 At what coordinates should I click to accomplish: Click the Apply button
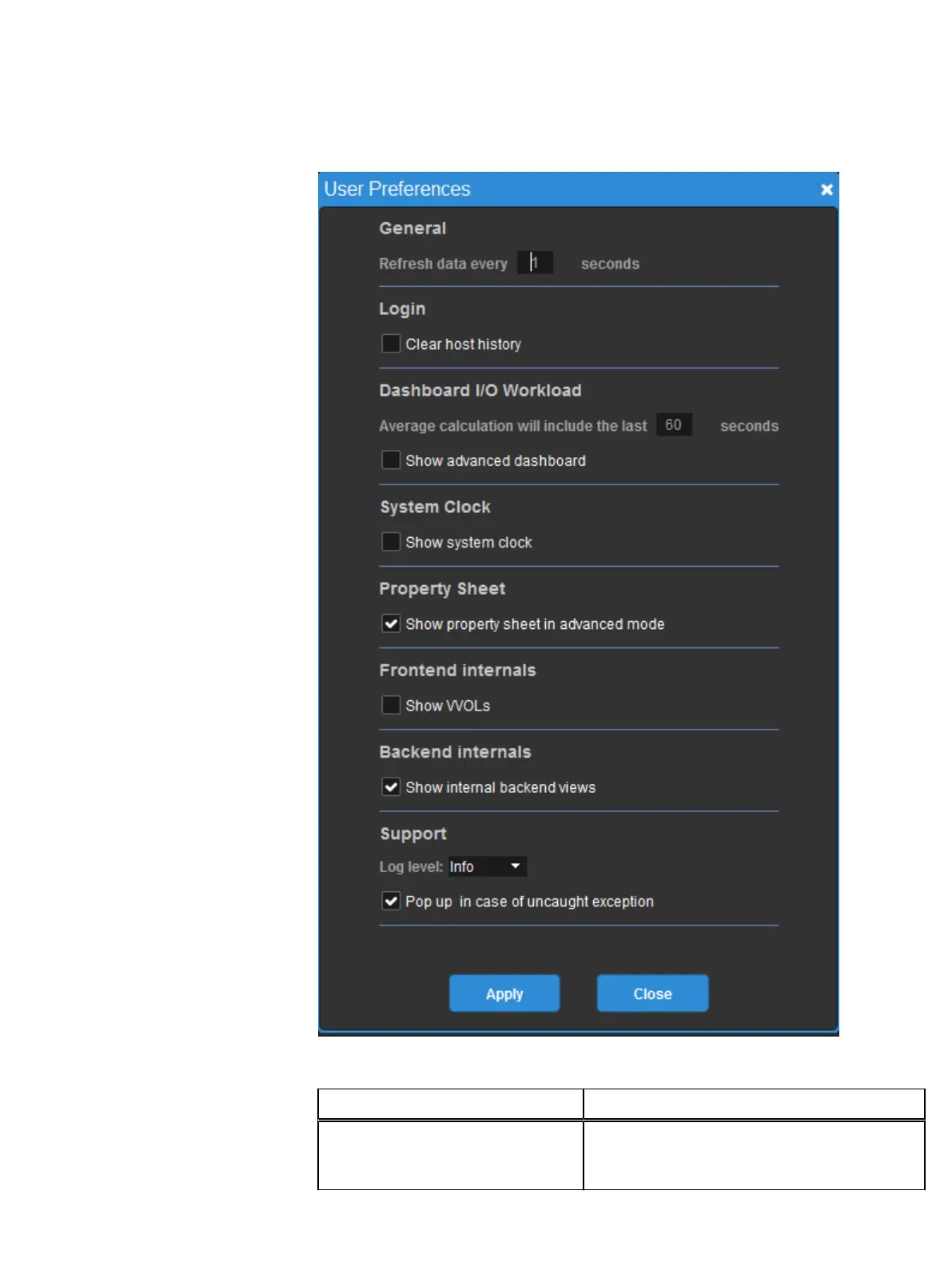(504, 993)
